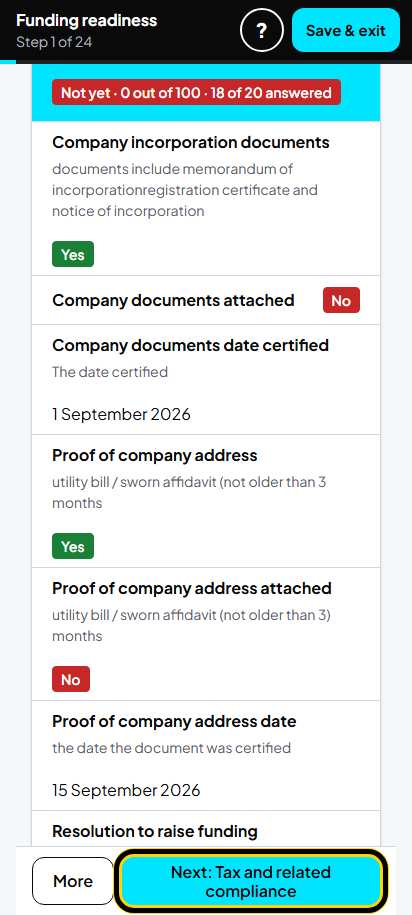This screenshot has width=412, height=915.
Task: Click the Save & exit button
Action: pyautogui.click(x=346, y=30)
